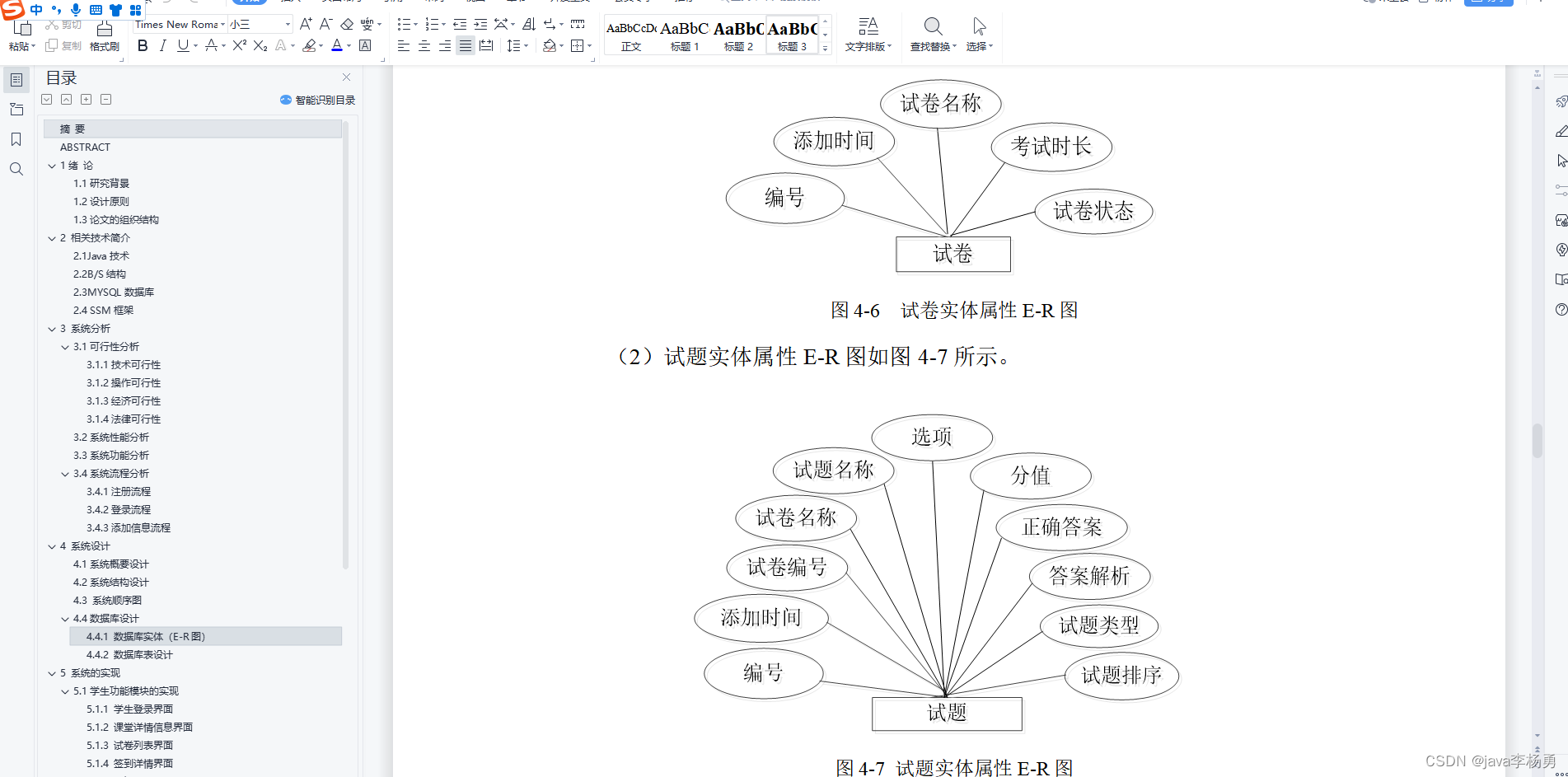Click distributed alignment icon
Image resolution: width=1568 pixels, height=777 pixels.
coord(486,46)
